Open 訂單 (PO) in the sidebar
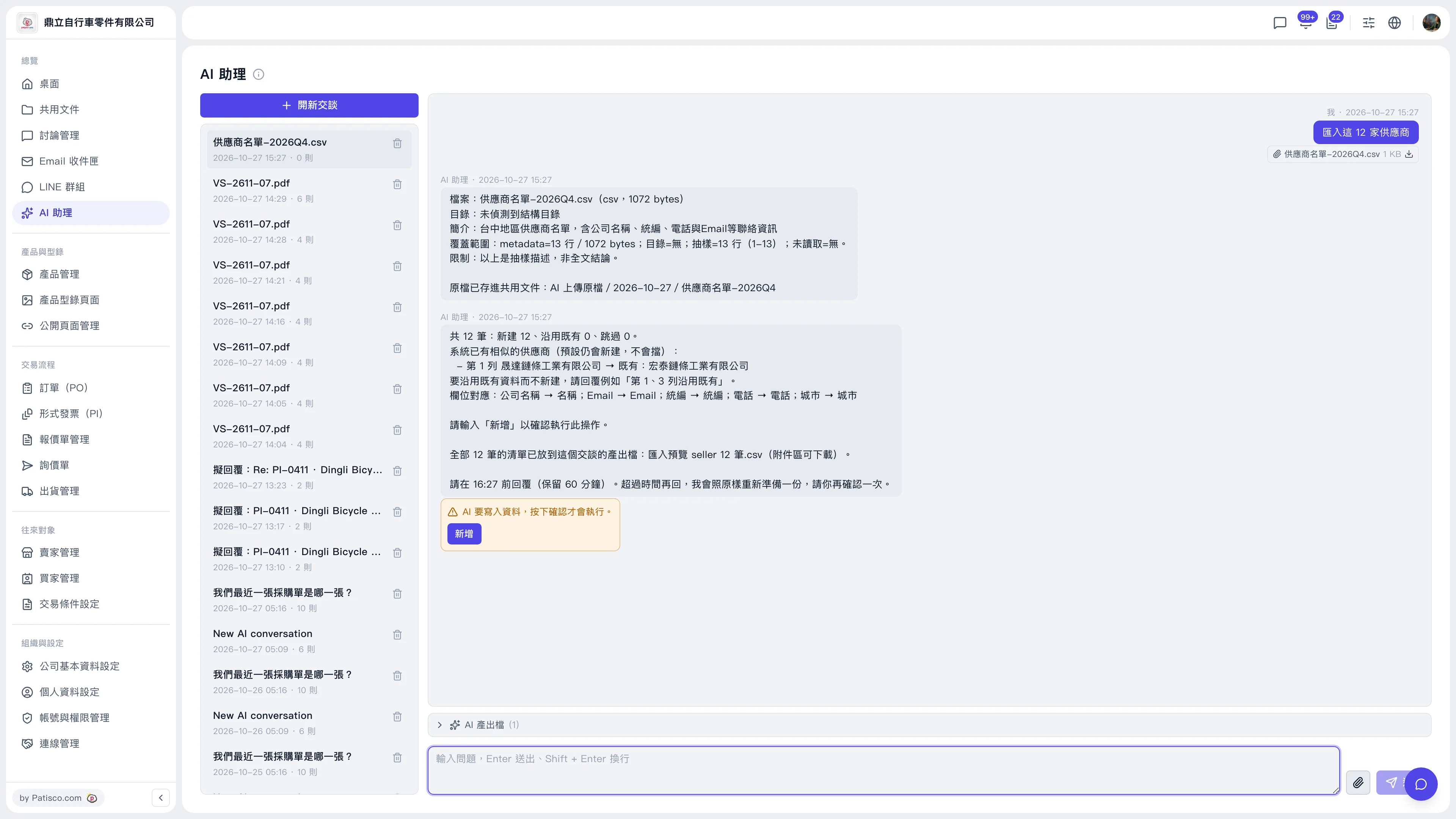 tap(91, 388)
